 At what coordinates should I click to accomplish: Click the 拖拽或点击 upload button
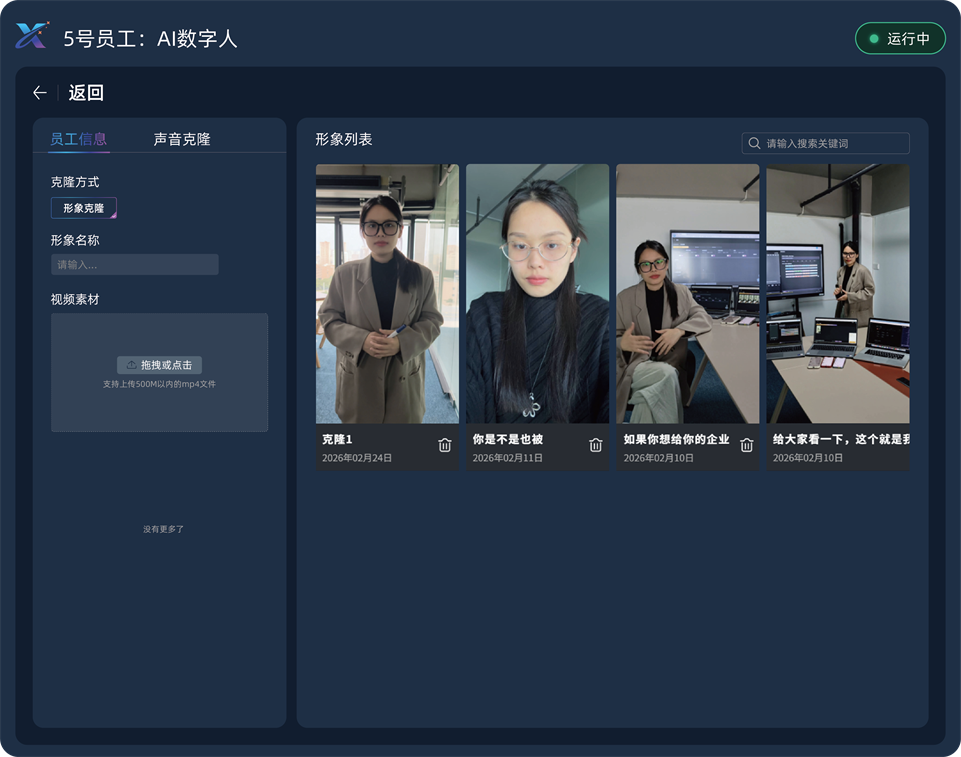[x=160, y=365]
